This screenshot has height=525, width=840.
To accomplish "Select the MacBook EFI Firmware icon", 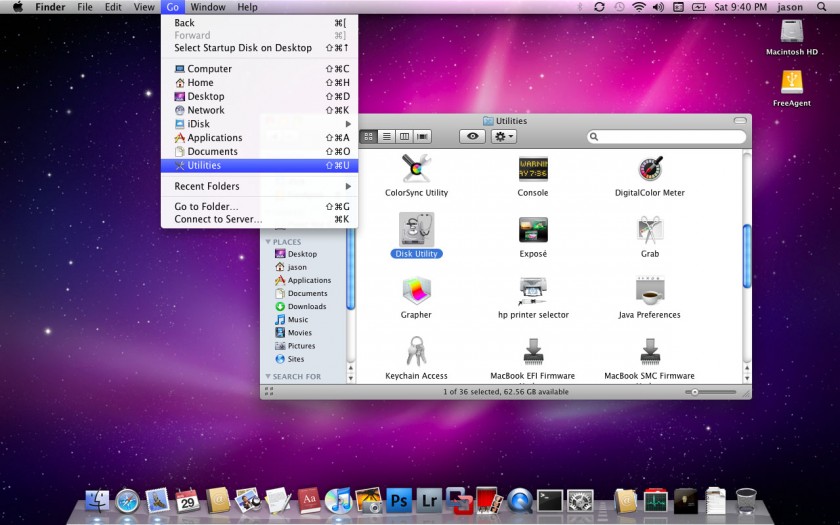I will 532,352.
